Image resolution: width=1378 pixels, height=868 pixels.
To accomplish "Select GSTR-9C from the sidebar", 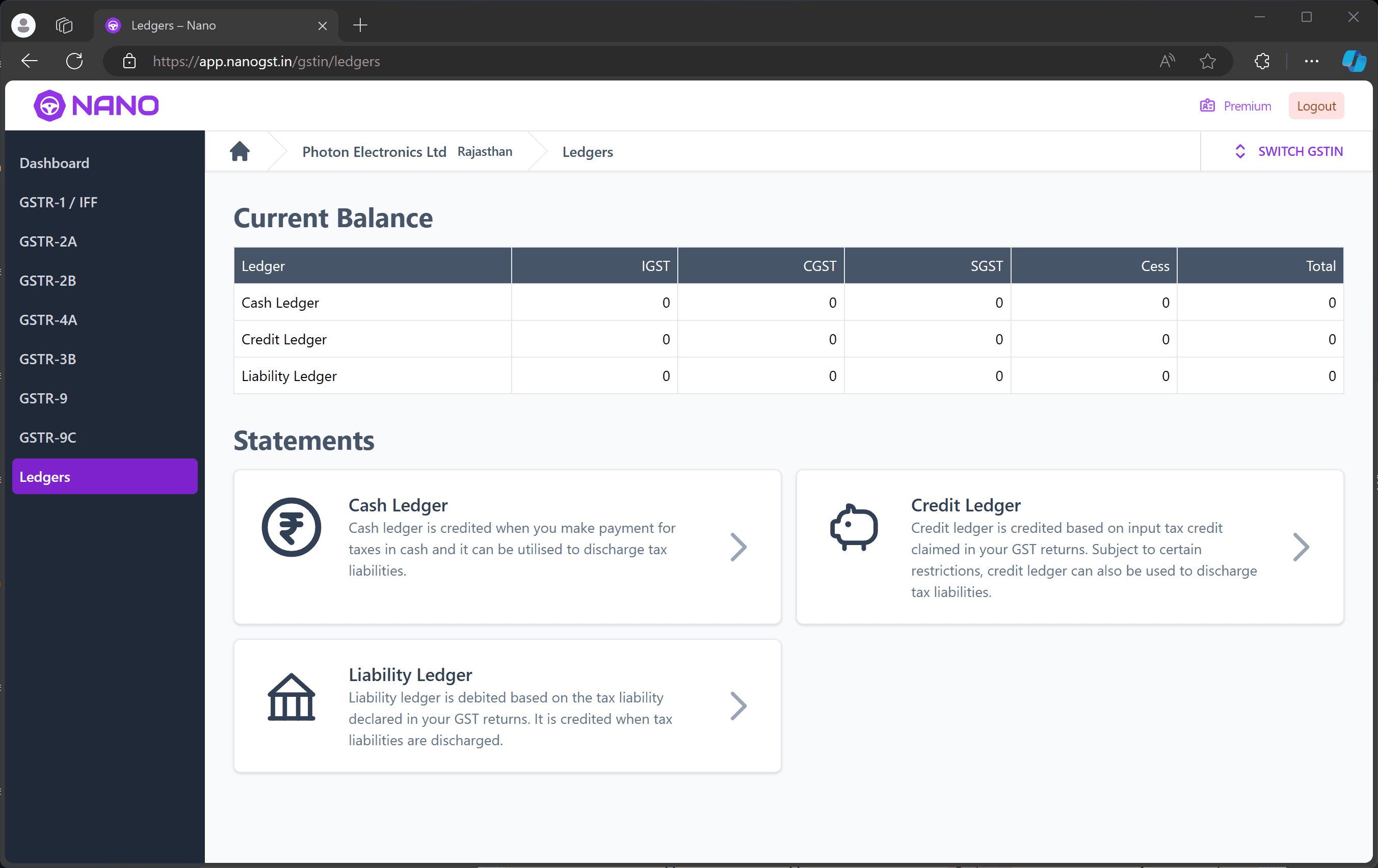I will tap(47, 437).
